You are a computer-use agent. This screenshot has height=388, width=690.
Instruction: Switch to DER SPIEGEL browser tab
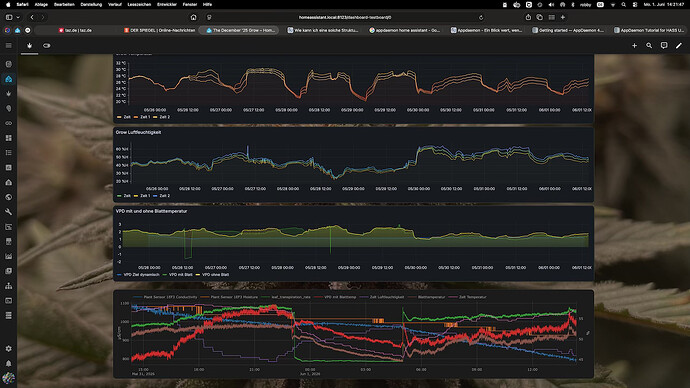click(159, 30)
